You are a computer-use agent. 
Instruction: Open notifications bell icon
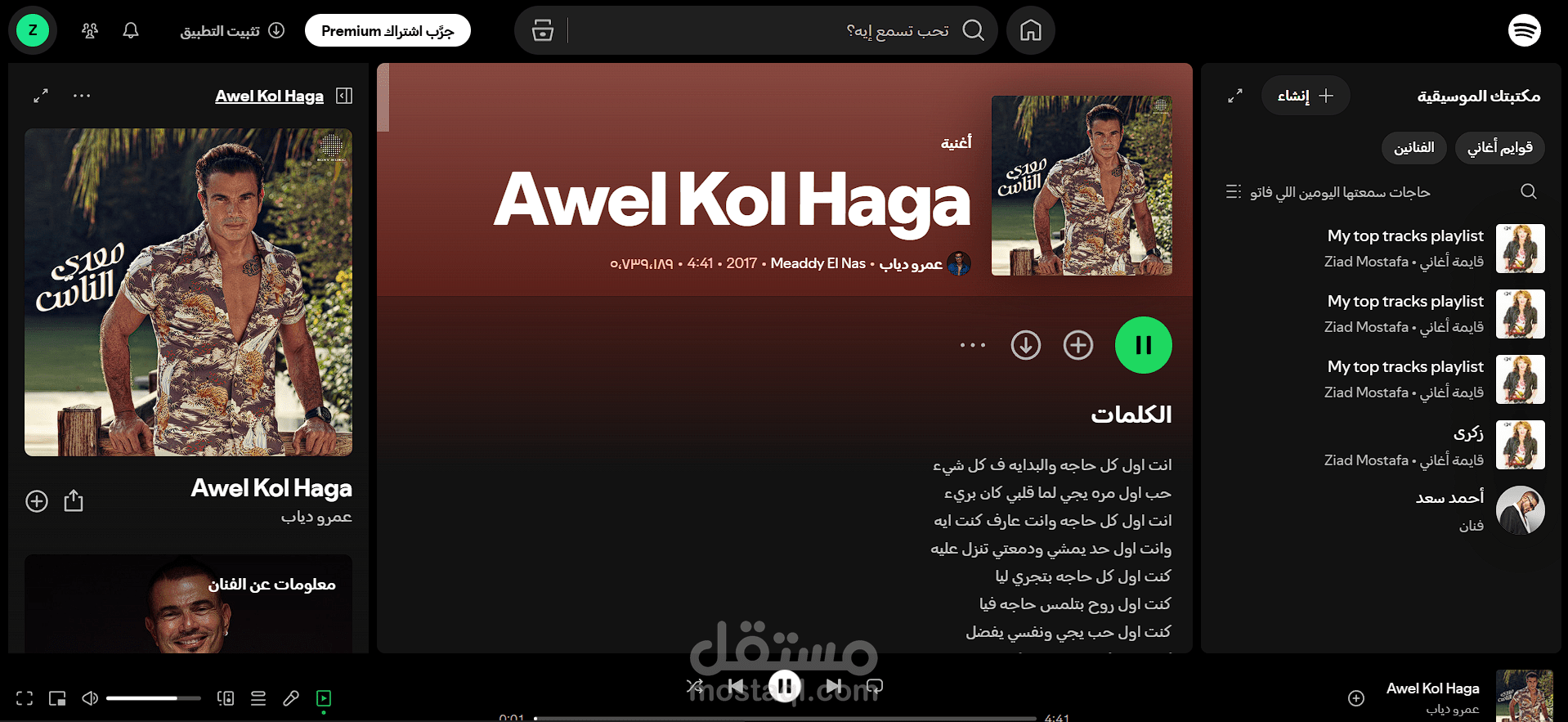(x=131, y=31)
